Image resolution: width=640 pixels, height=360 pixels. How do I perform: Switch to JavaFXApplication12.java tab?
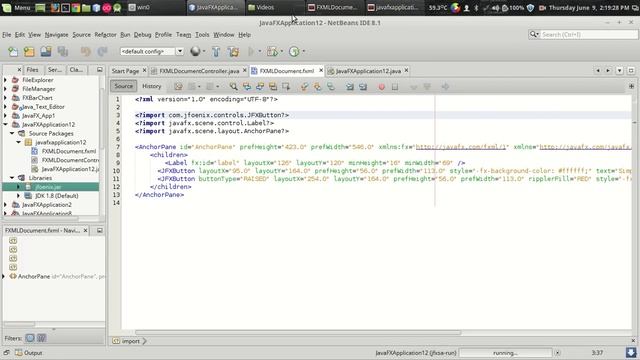point(368,71)
